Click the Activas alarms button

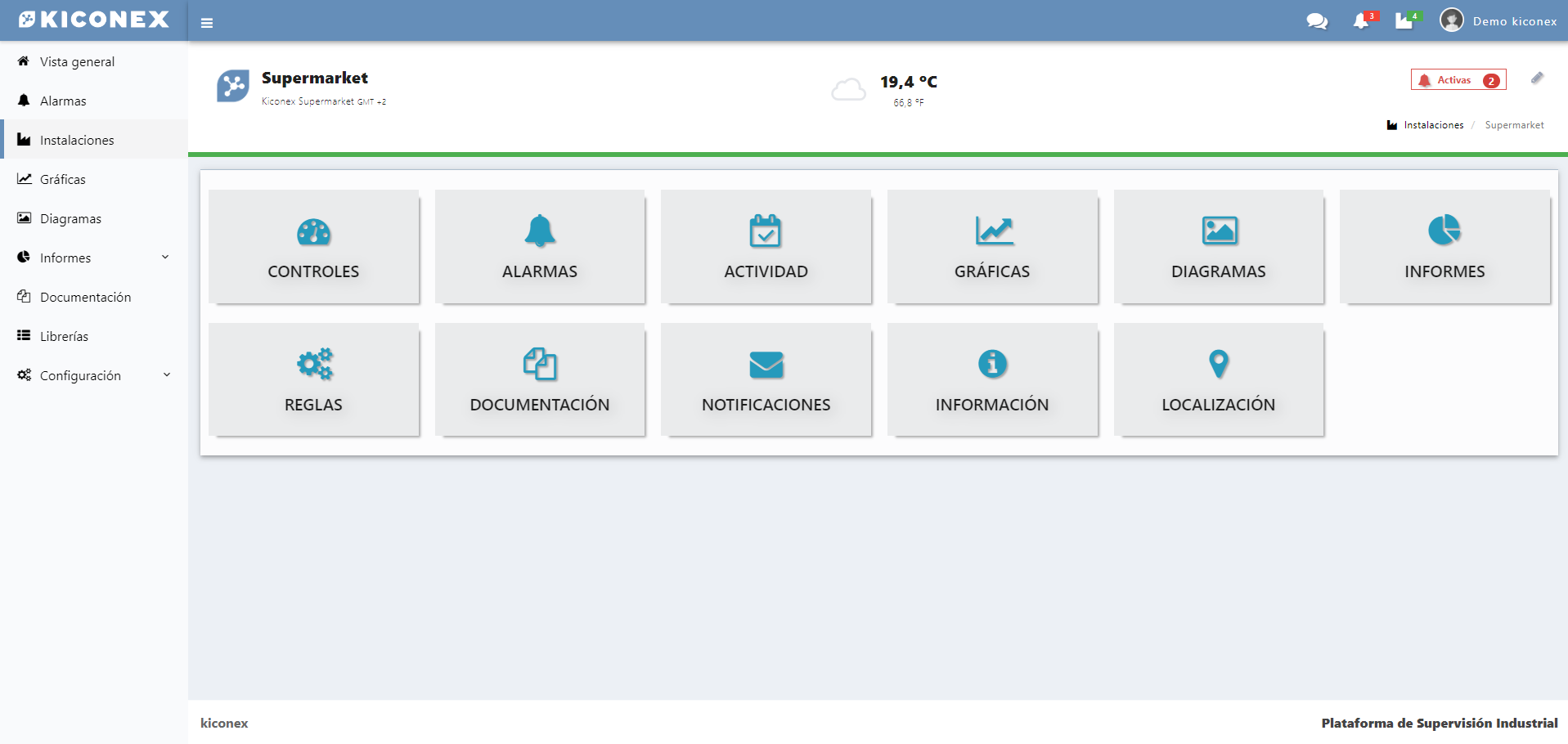(x=1458, y=80)
